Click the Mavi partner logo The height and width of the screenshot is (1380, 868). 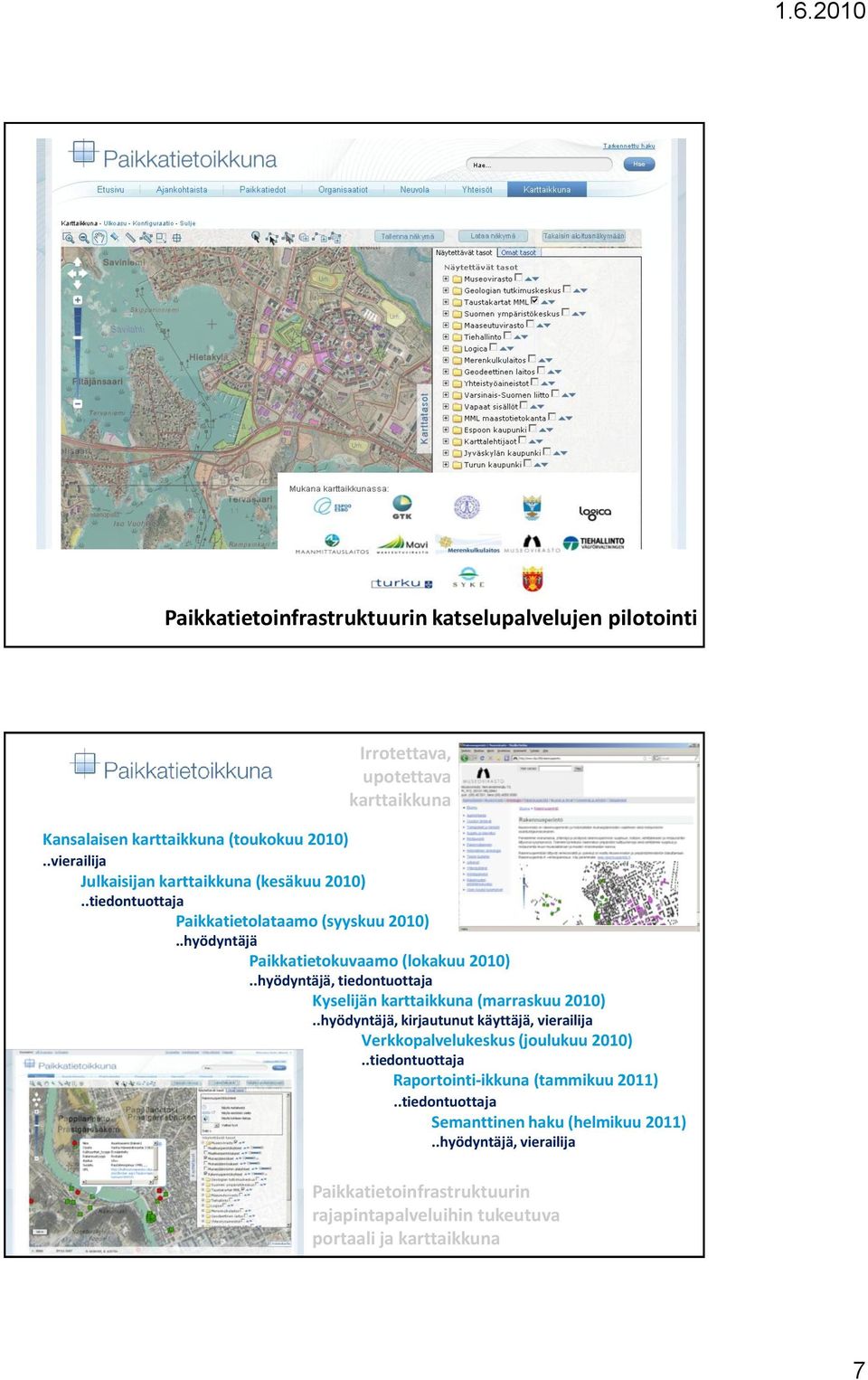pos(403,545)
